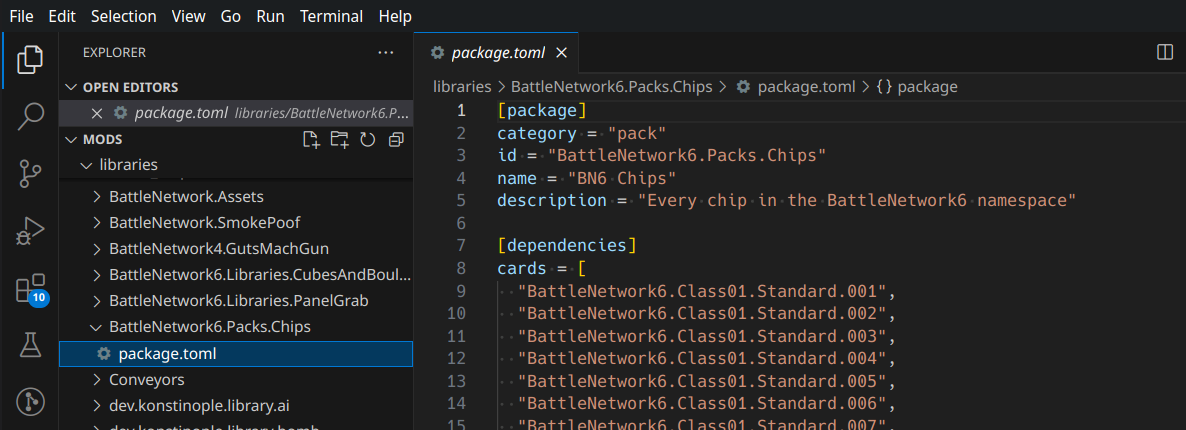1186x430 pixels.
Task: Close package.toml in Open Editors list
Action: coord(96,114)
